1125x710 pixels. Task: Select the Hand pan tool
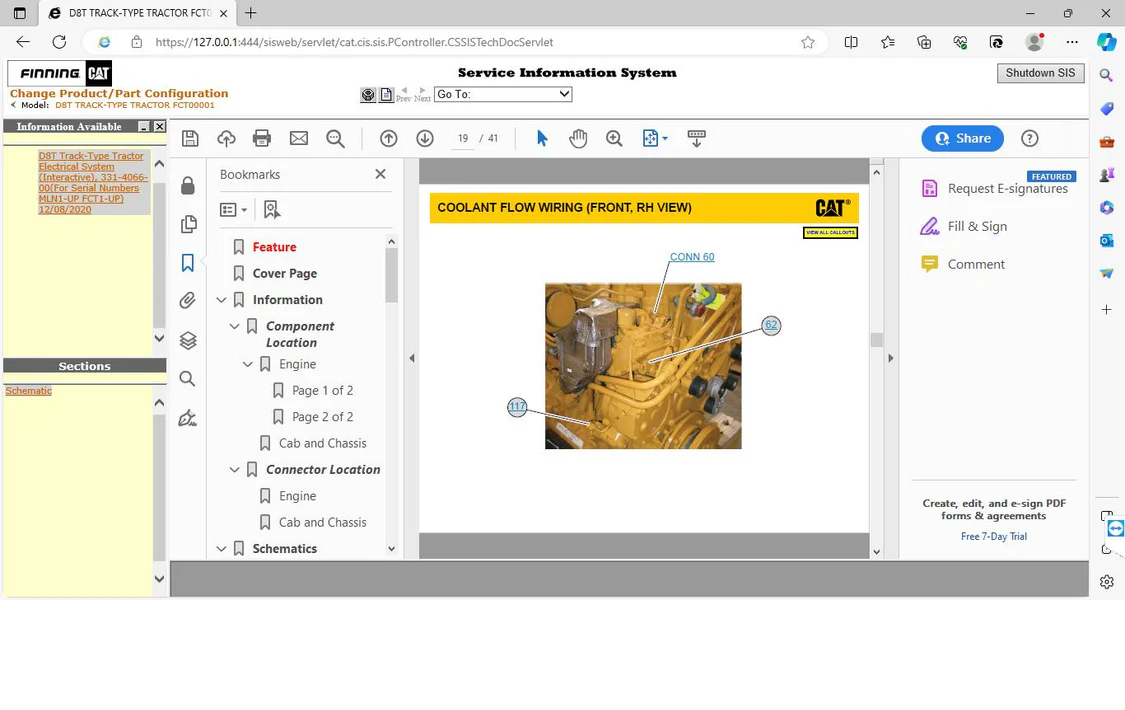578,139
